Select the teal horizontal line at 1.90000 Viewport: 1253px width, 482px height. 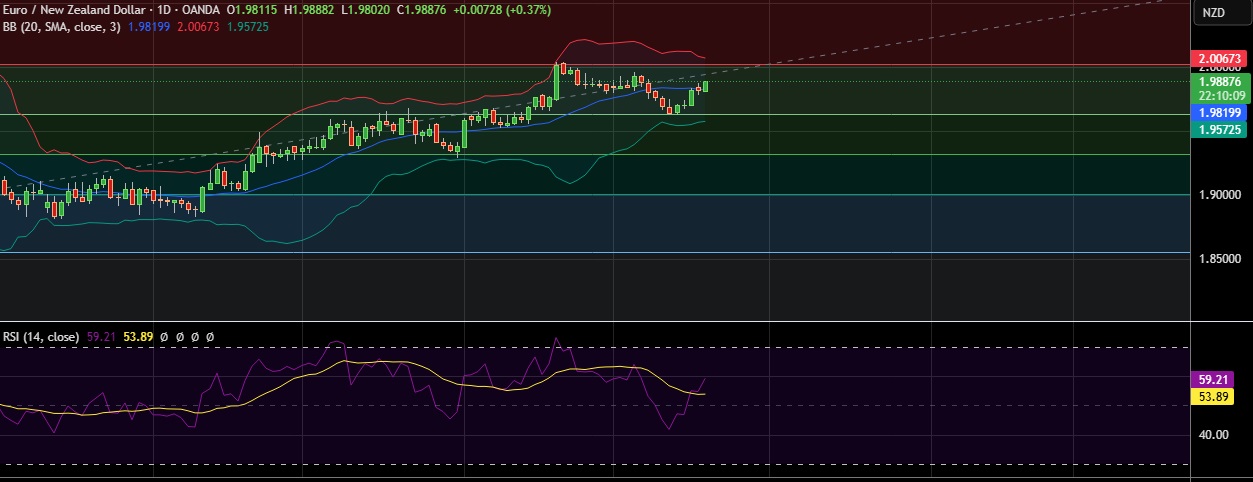click(x=600, y=195)
